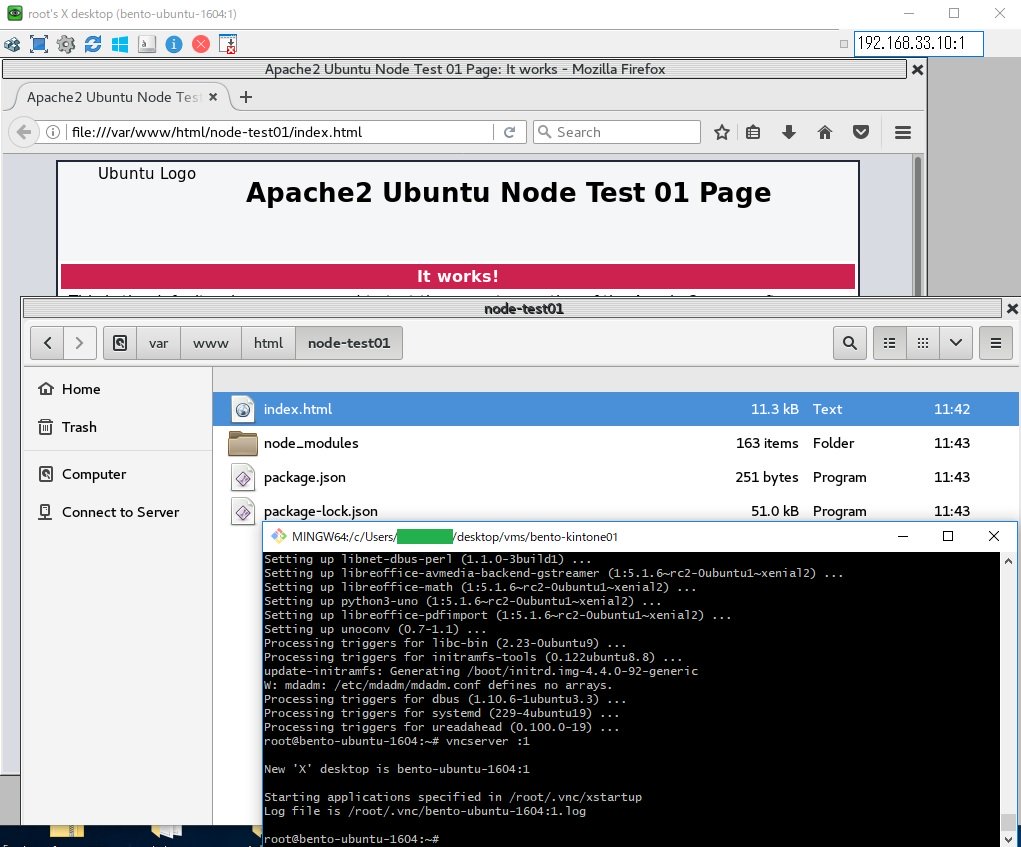Go back in the file manager

click(48, 343)
